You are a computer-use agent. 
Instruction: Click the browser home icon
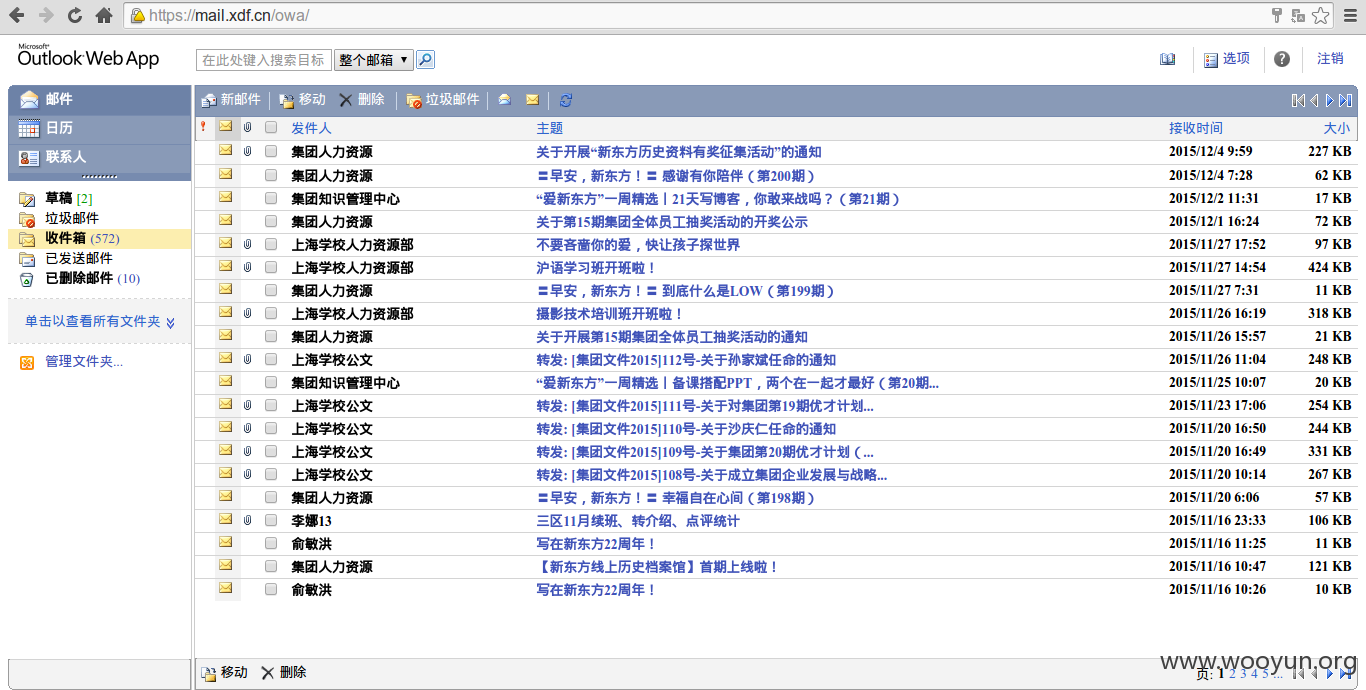[104, 15]
